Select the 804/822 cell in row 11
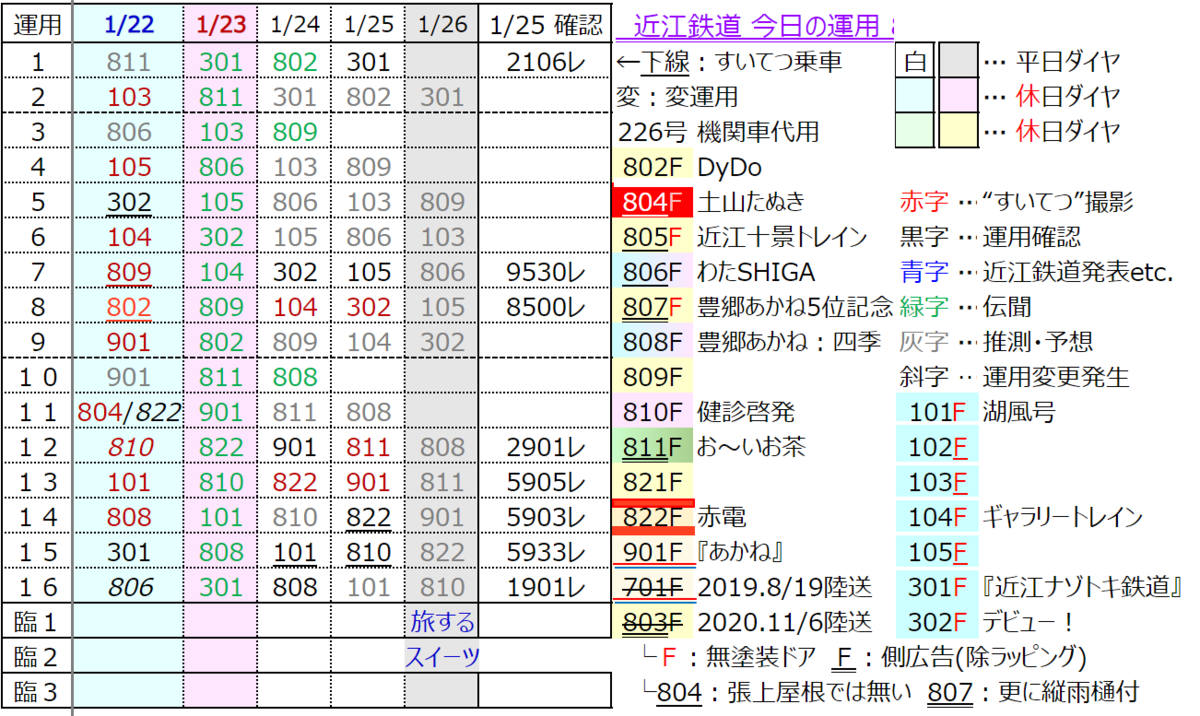1200x716 pixels. (129, 412)
